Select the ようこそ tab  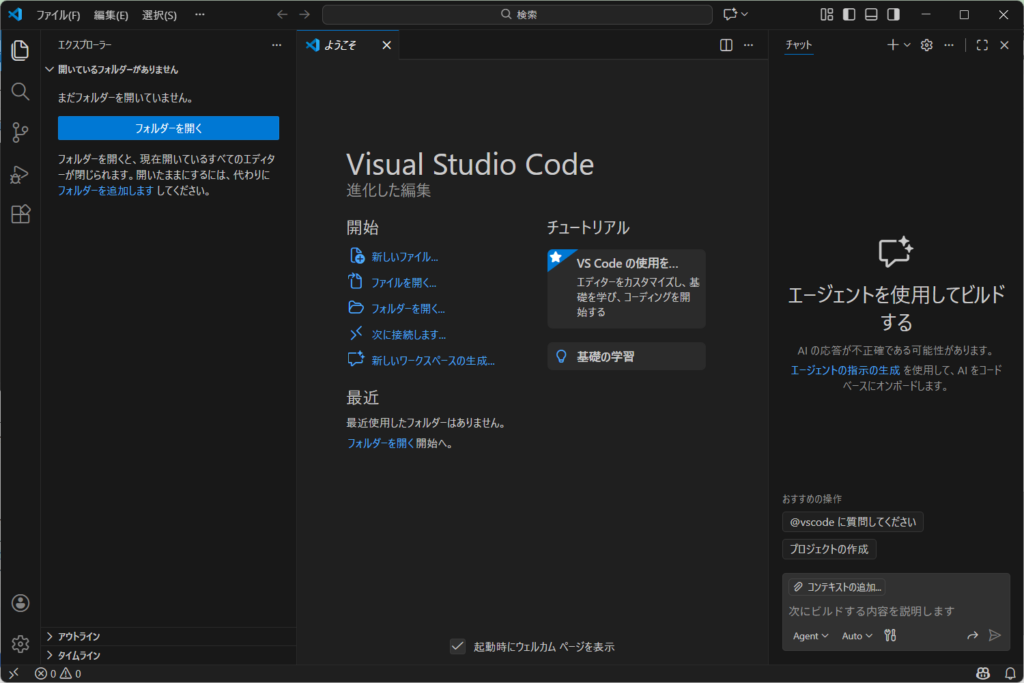(340, 45)
